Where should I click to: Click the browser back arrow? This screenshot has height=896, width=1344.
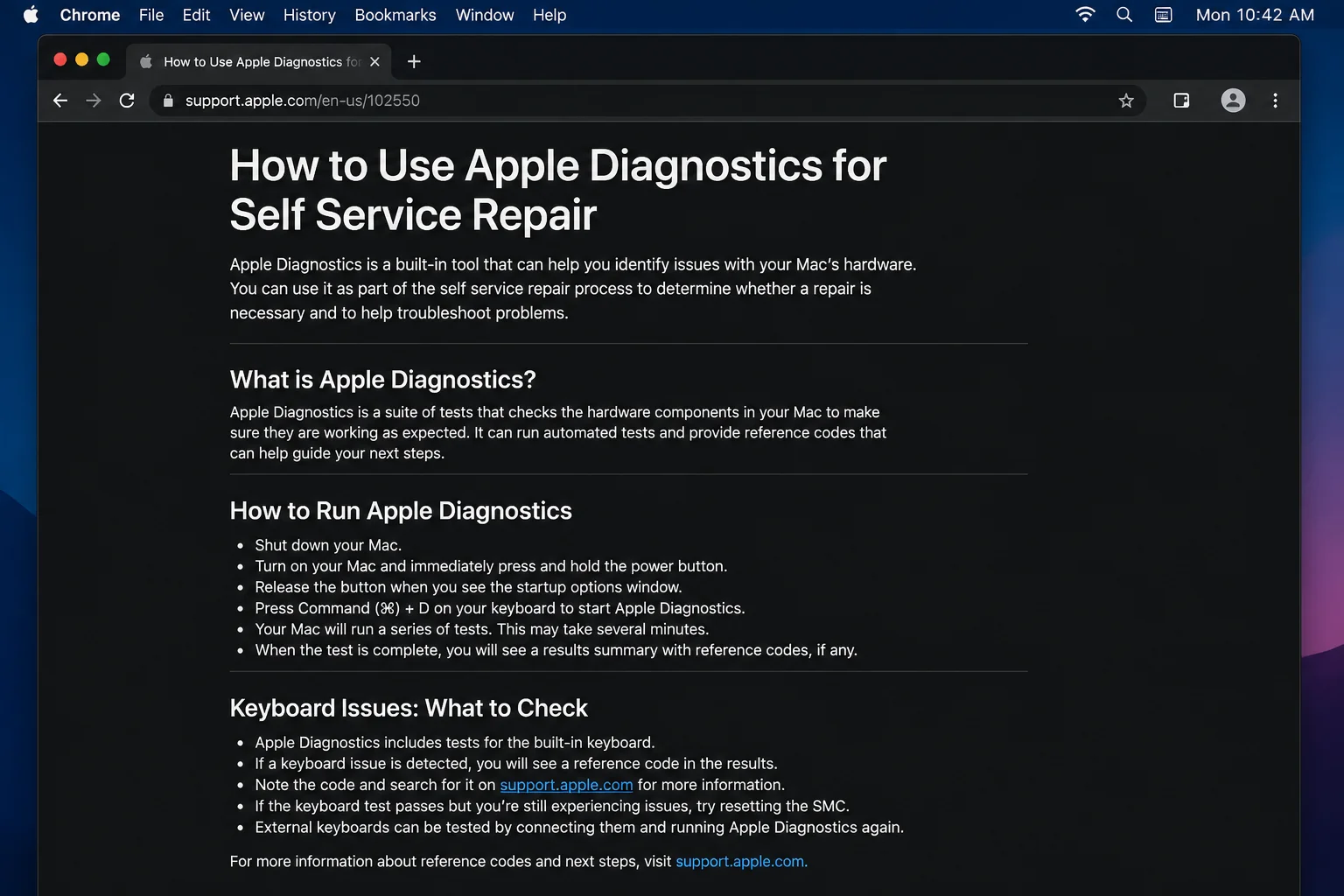tap(59, 101)
